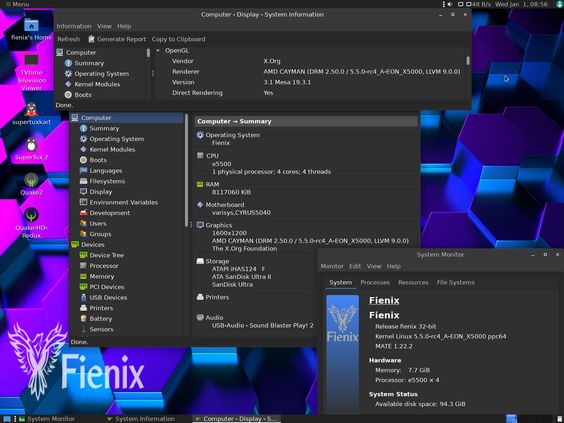564x423 pixels.
Task: Open Help menu in Display window
Action: click(x=124, y=26)
